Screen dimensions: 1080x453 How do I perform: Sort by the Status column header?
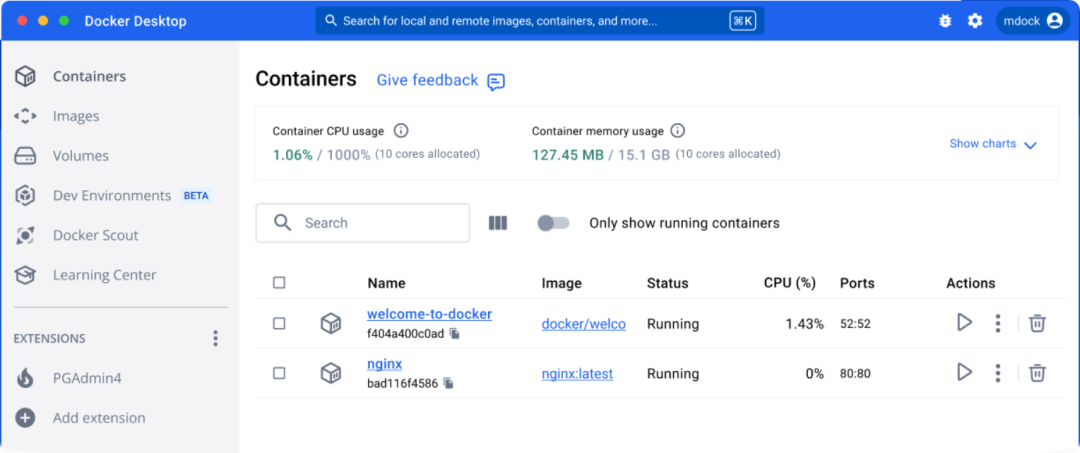[x=667, y=283]
